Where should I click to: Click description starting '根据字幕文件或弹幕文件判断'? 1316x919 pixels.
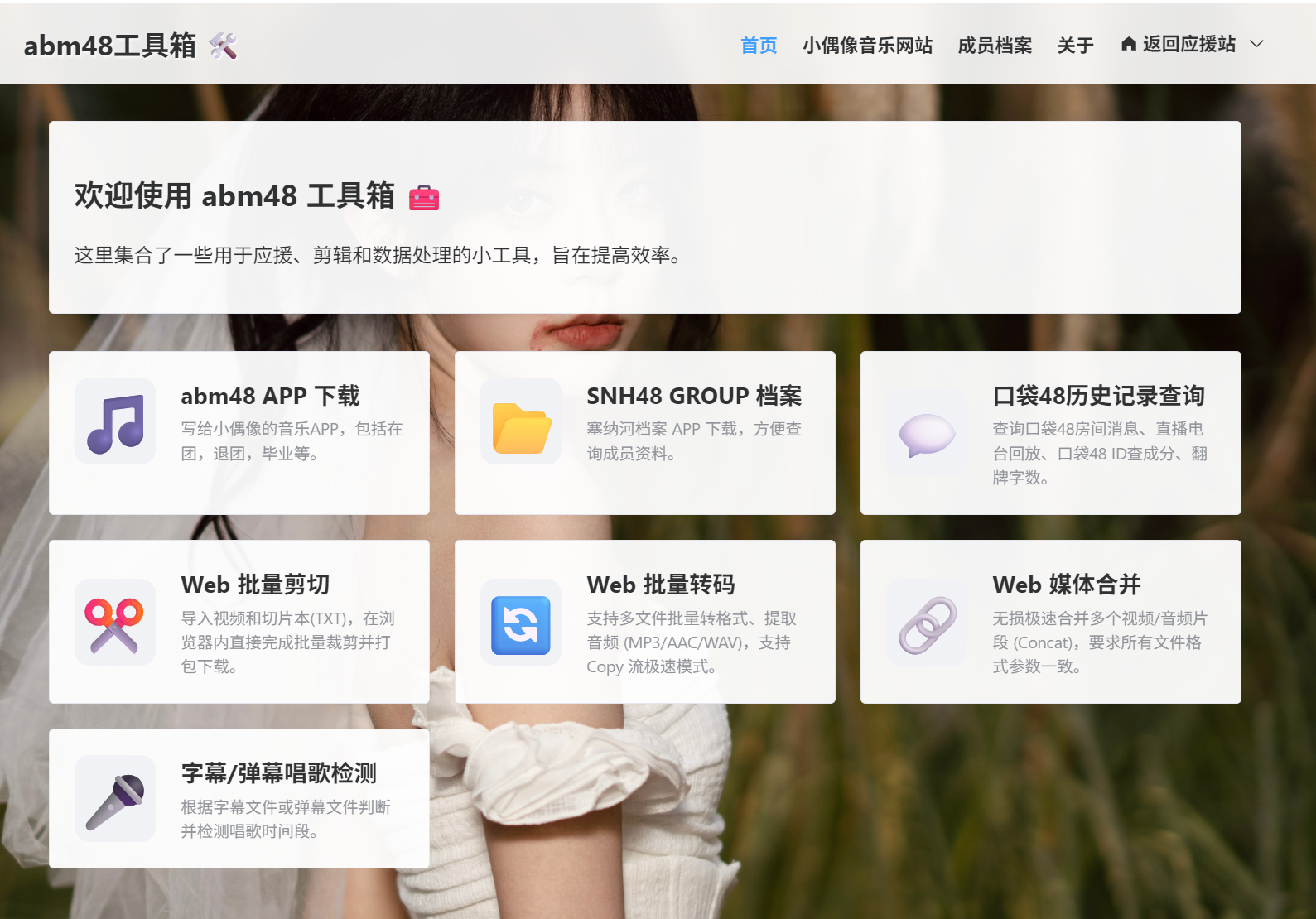[x=286, y=819]
